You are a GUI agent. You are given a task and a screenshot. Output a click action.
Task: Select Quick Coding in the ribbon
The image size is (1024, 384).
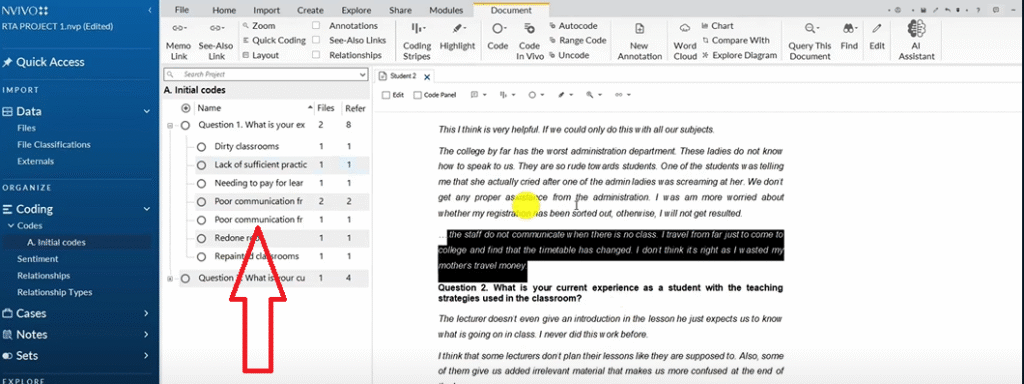point(274,40)
